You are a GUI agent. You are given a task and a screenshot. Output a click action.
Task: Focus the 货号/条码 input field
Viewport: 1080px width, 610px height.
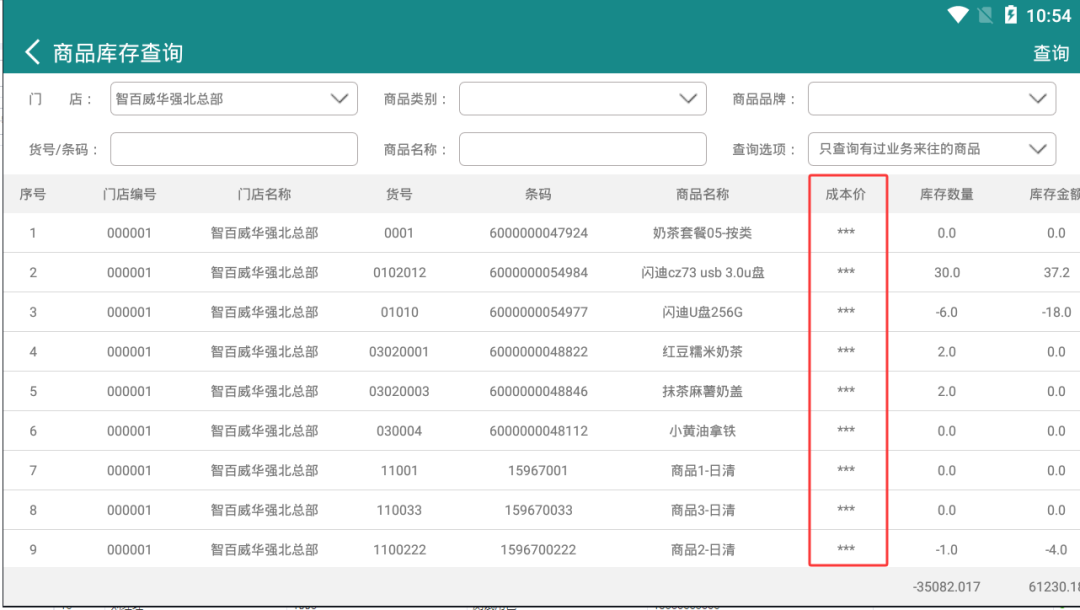click(234, 149)
